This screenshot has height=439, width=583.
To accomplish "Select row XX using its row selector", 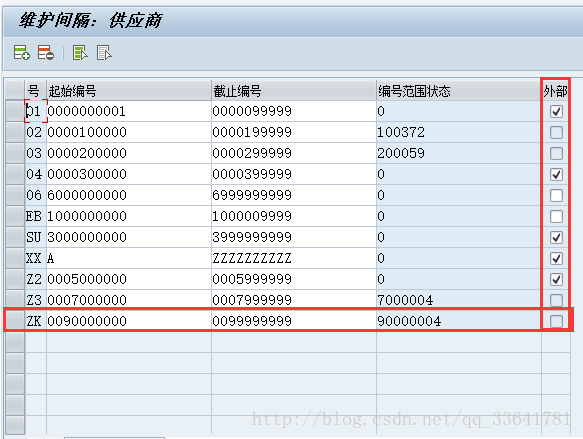I will [15, 258].
